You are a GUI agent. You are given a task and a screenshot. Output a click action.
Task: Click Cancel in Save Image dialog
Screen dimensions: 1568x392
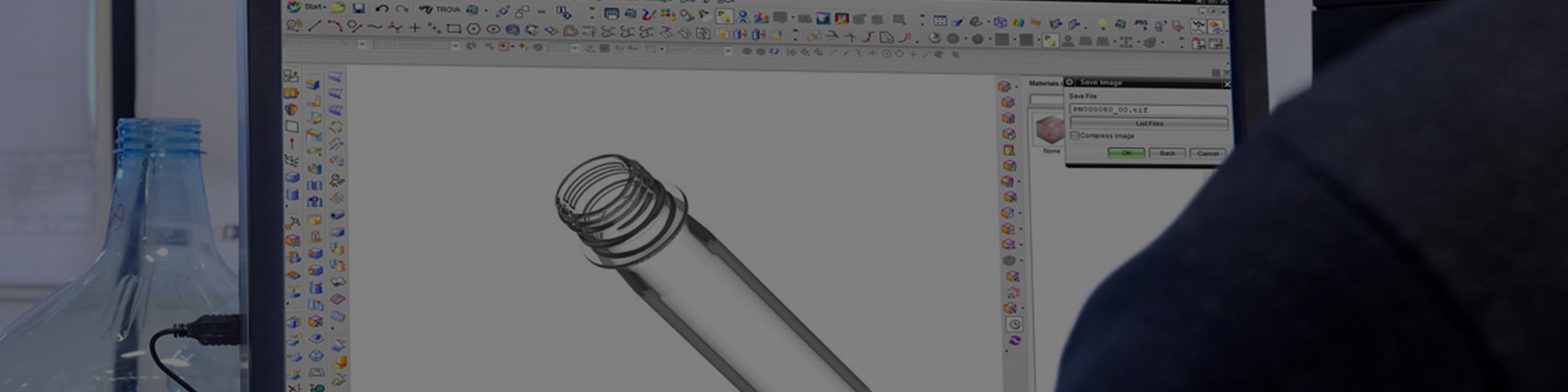(x=1208, y=154)
